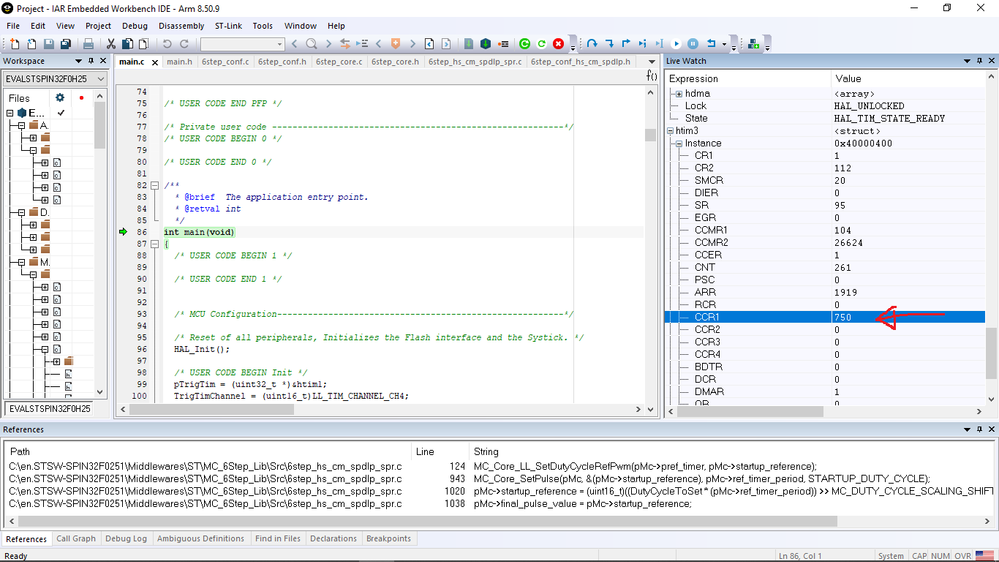Click the Make toolbar icon
The image size is (999, 562).
click(485, 43)
